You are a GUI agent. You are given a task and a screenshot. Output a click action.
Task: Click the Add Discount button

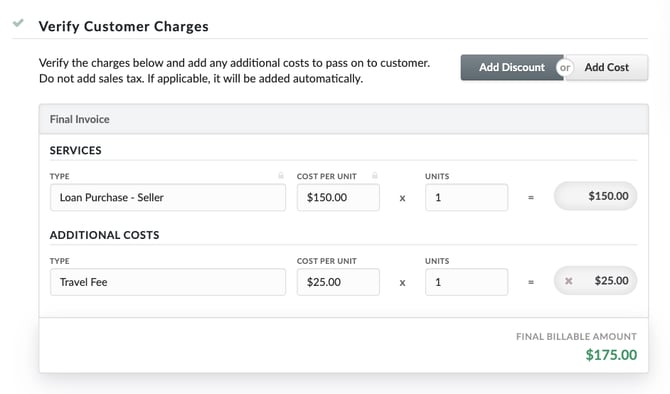click(x=511, y=68)
